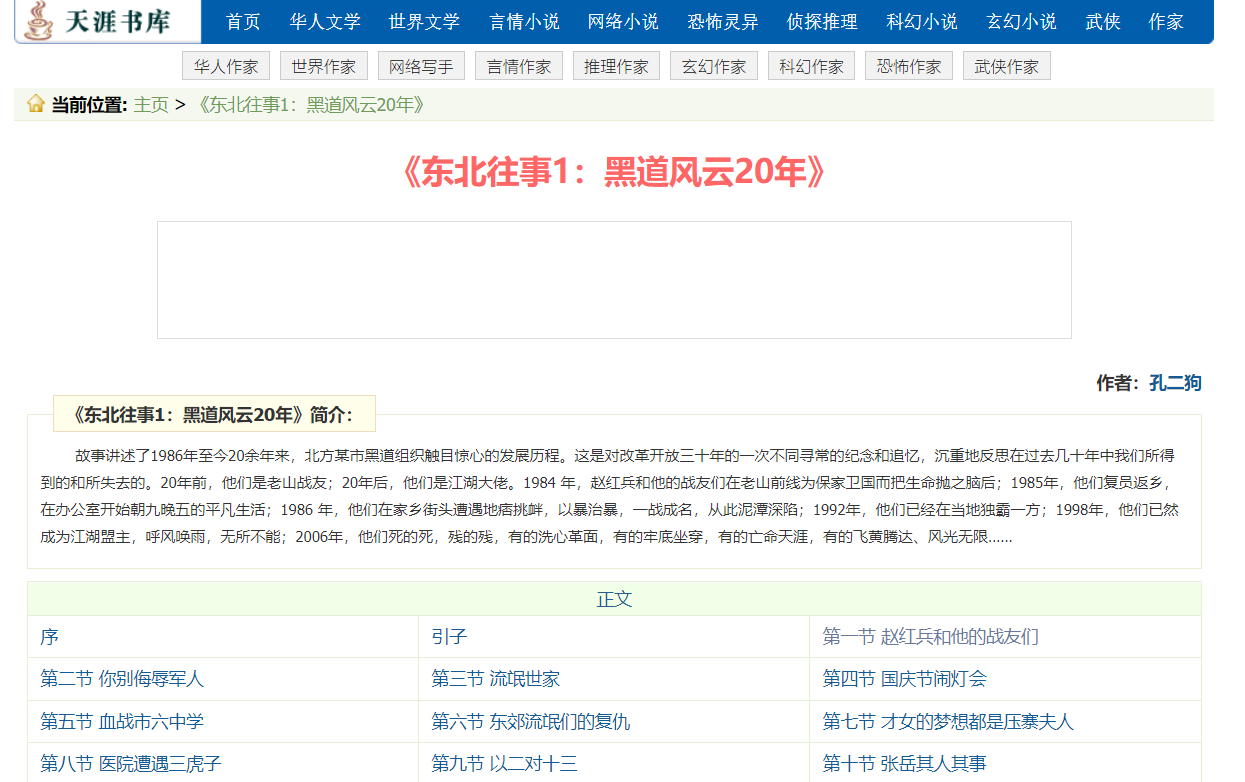This screenshot has width=1245, height=782.
Task: Select 世界文学 from the top navigation
Action: [424, 22]
